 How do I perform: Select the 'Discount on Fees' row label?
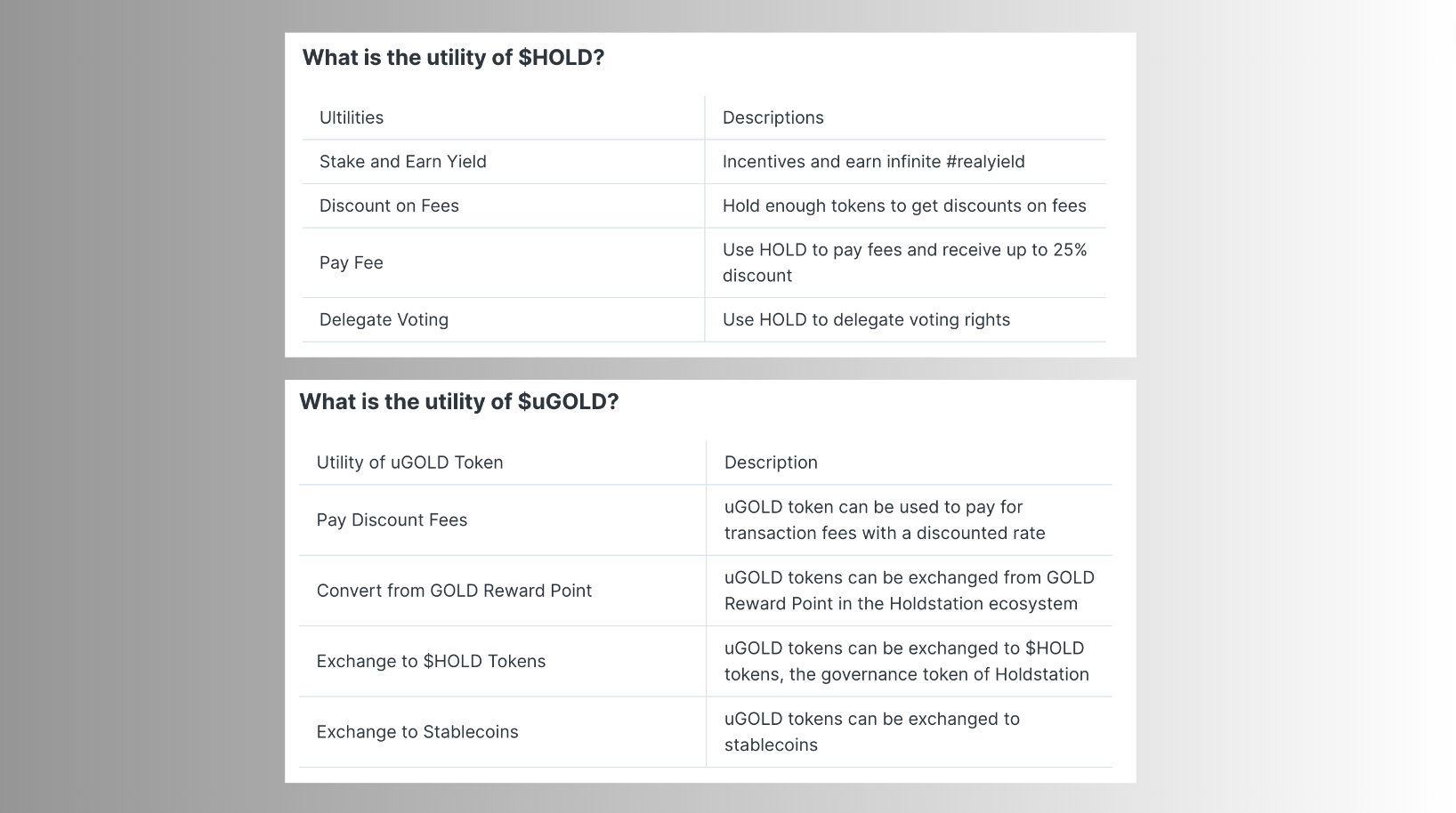[389, 205]
